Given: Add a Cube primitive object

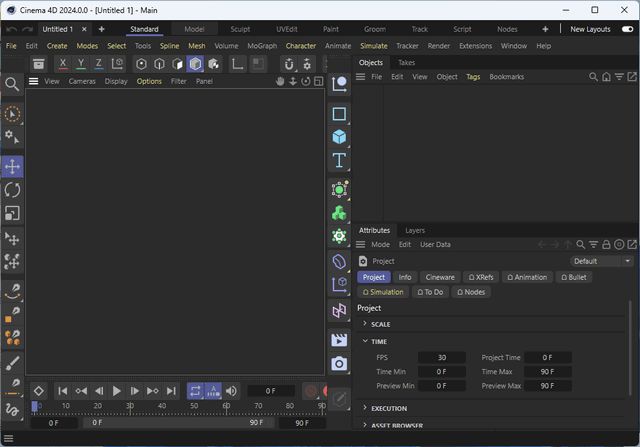Looking at the screenshot, I should [x=340, y=137].
